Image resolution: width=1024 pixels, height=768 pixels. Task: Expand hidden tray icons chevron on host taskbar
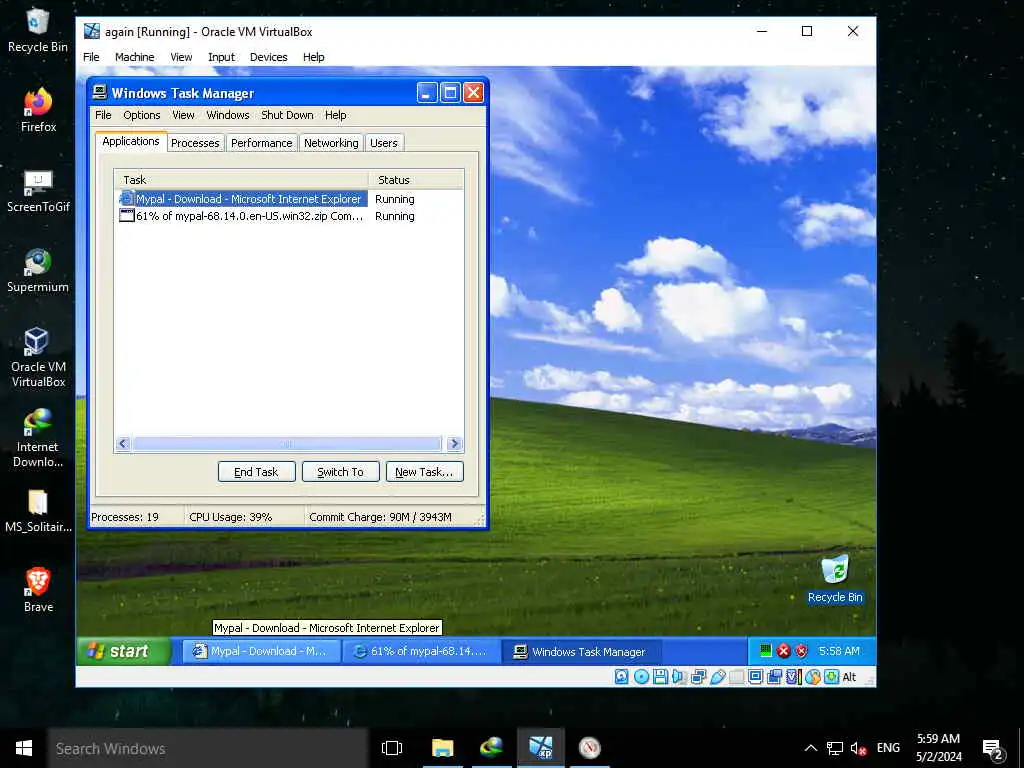[x=810, y=748]
